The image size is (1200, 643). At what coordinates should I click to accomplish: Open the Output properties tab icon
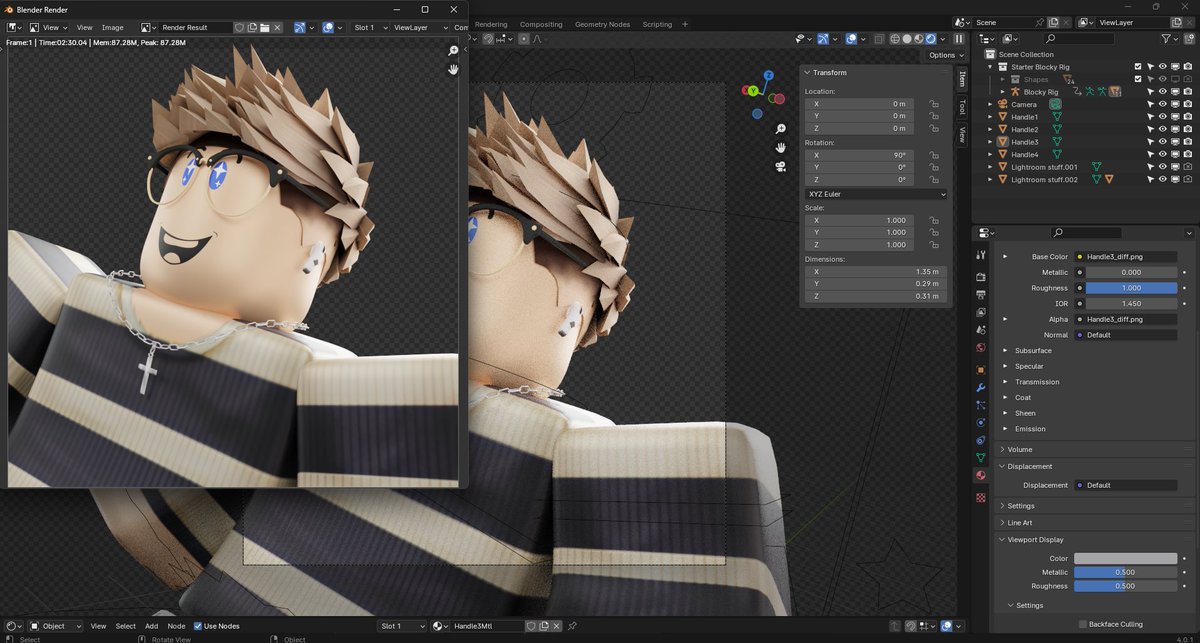point(980,295)
